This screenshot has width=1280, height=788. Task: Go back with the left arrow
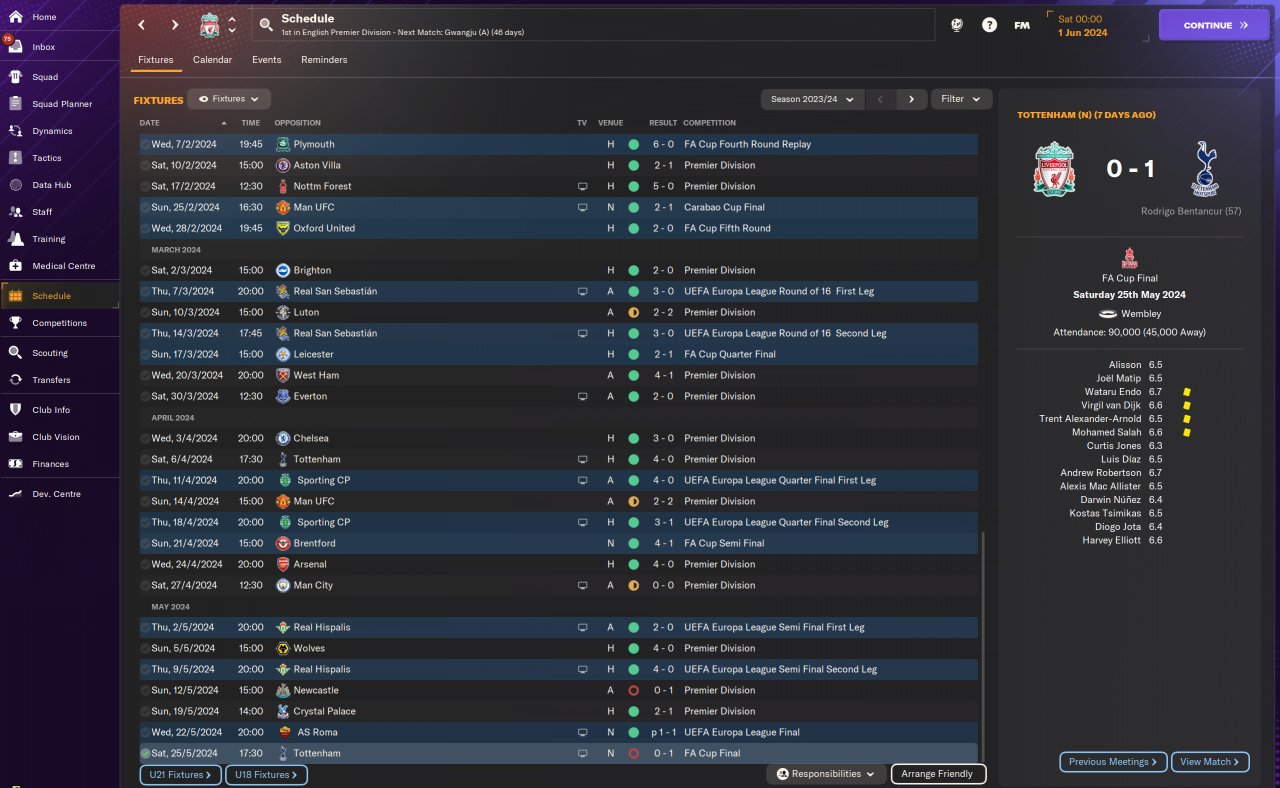click(141, 25)
